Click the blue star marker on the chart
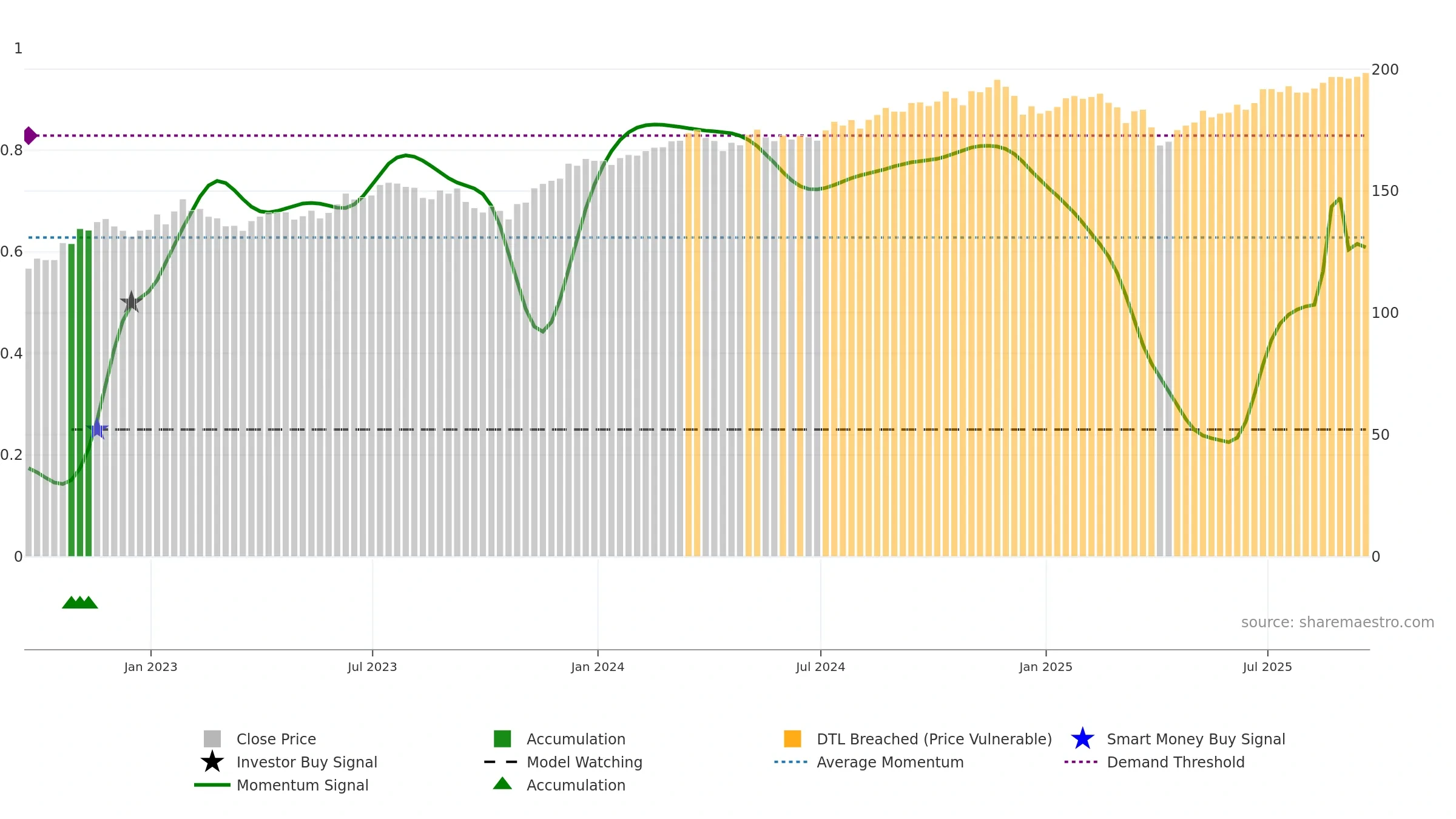Viewport: 1456px width, 819px height. (x=97, y=429)
